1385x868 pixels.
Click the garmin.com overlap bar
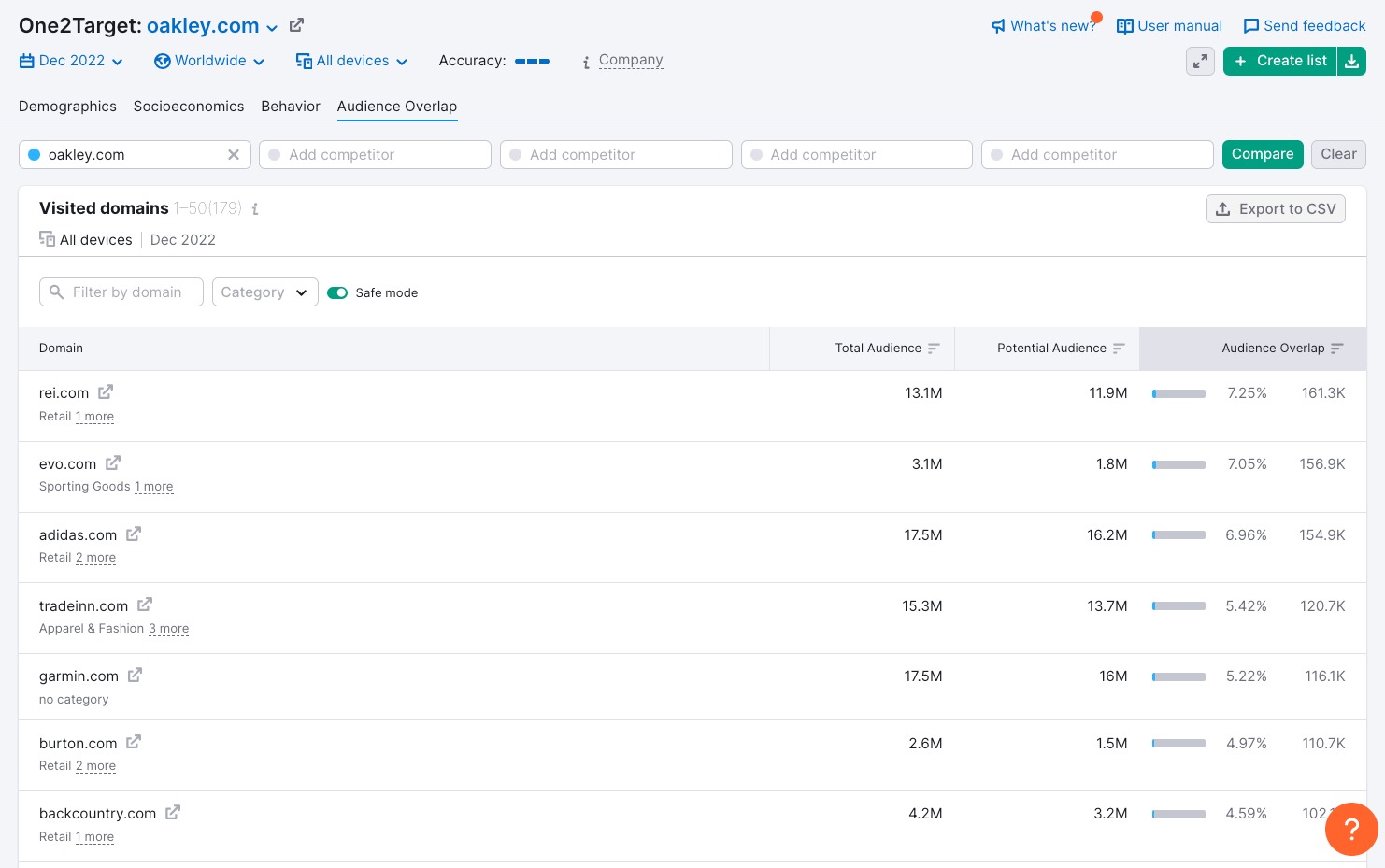pyautogui.click(x=1178, y=677)
